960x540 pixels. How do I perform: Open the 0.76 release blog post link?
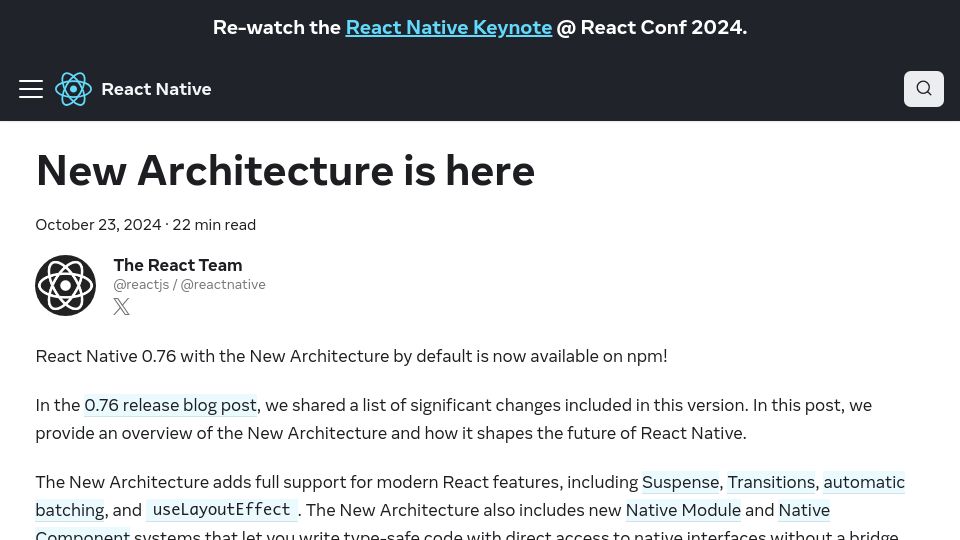pyautogui.click(x=170, y=405)
